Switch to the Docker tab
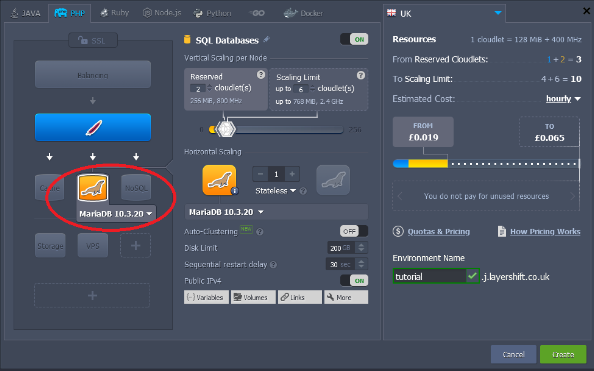 303,13
